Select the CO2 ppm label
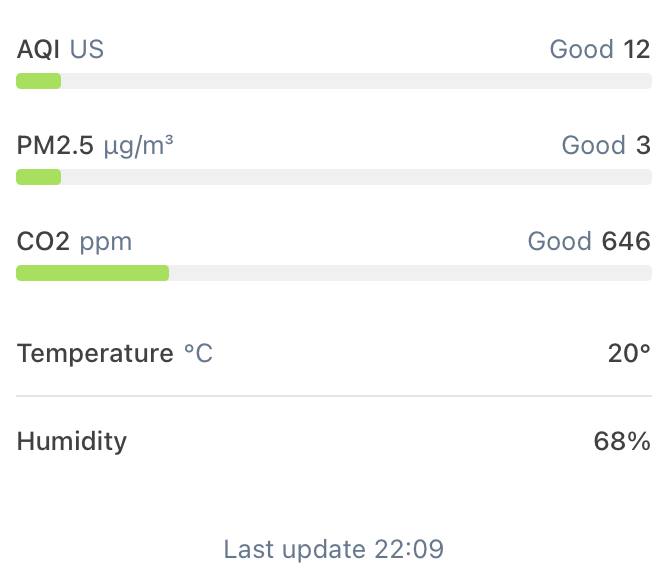Viewport: 668px width, 568px height. (74, 242)
